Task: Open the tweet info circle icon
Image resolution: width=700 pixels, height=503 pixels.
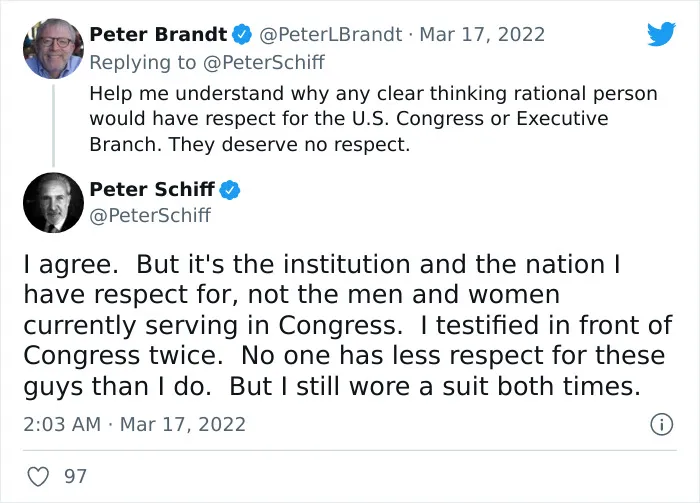Action: click(661, 424)
